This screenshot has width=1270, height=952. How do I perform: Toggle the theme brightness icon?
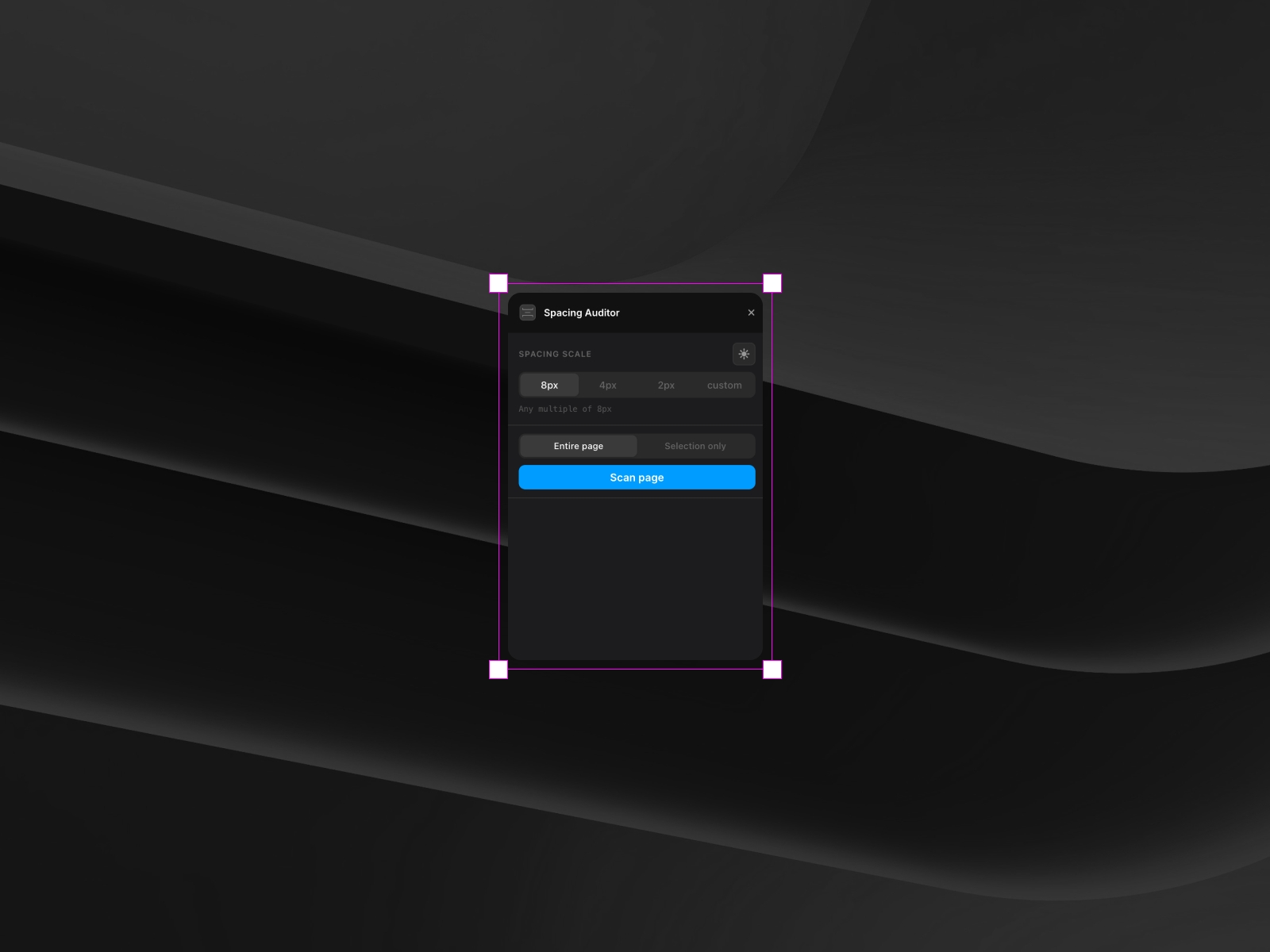744,354
